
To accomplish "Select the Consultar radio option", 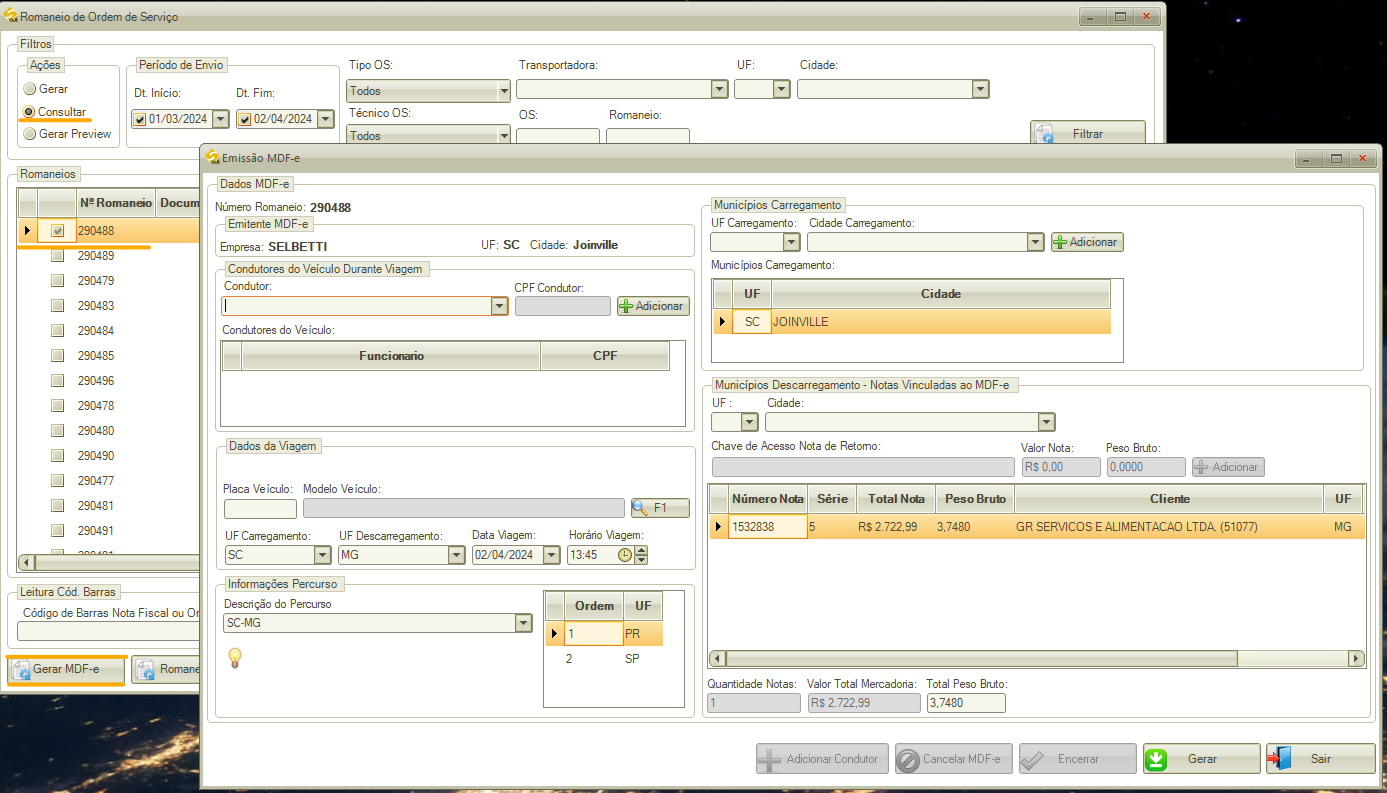I will (29, 112).
